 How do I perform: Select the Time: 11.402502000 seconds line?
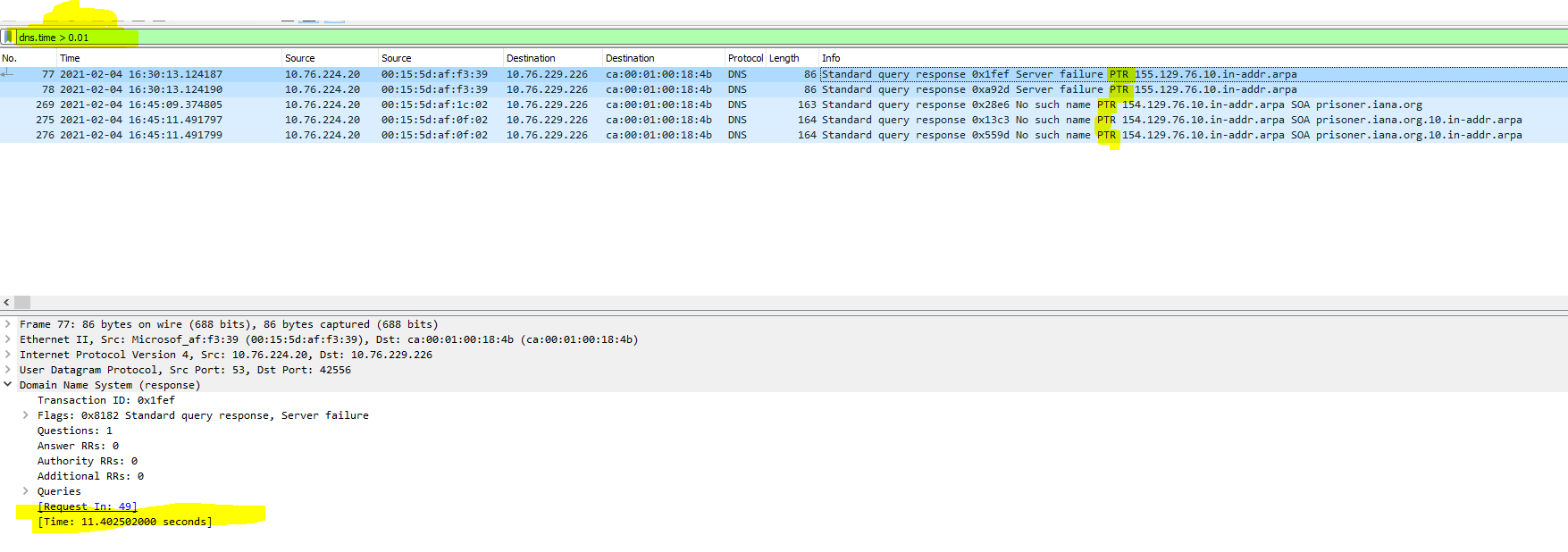[x=125, y=522]
